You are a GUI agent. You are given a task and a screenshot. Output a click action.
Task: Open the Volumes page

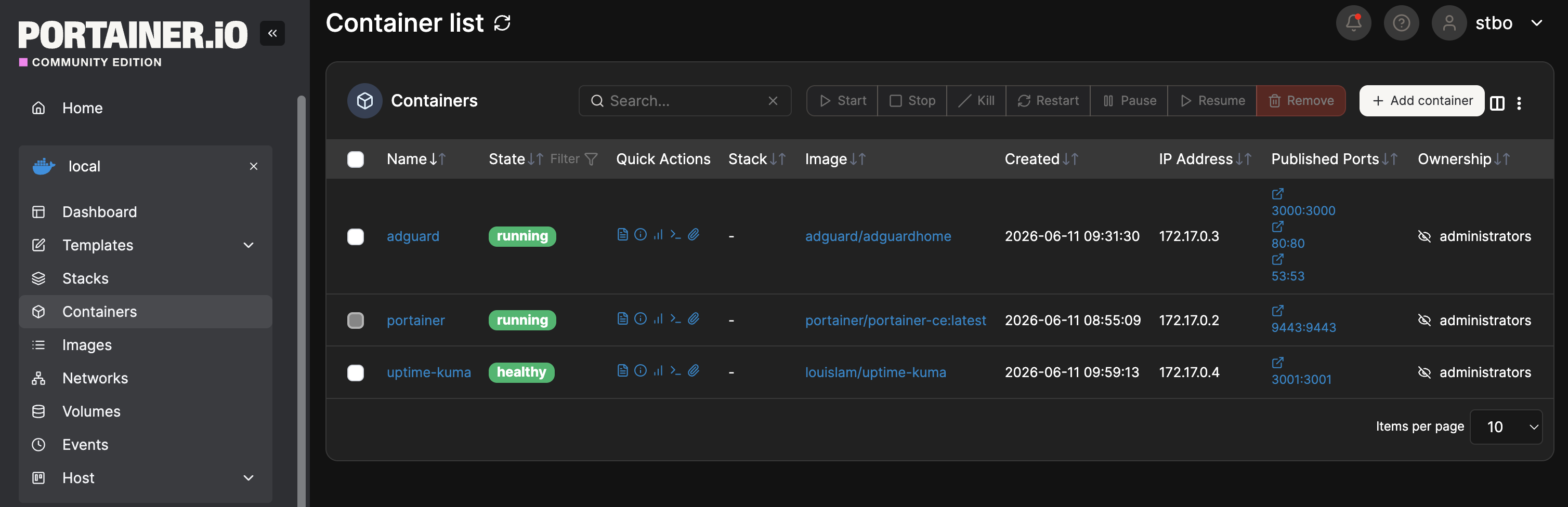click(146, 411)
